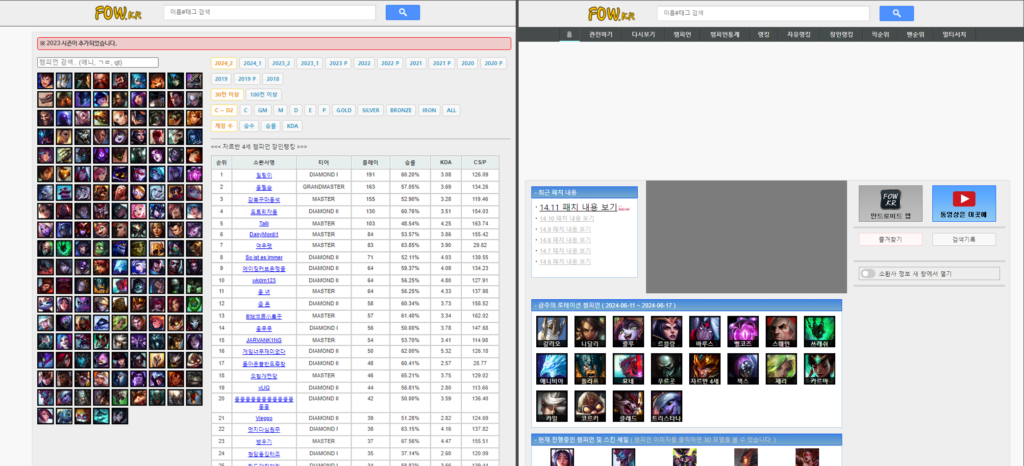
Task: Open the 룰루 champion portrait
Action: 628,332
